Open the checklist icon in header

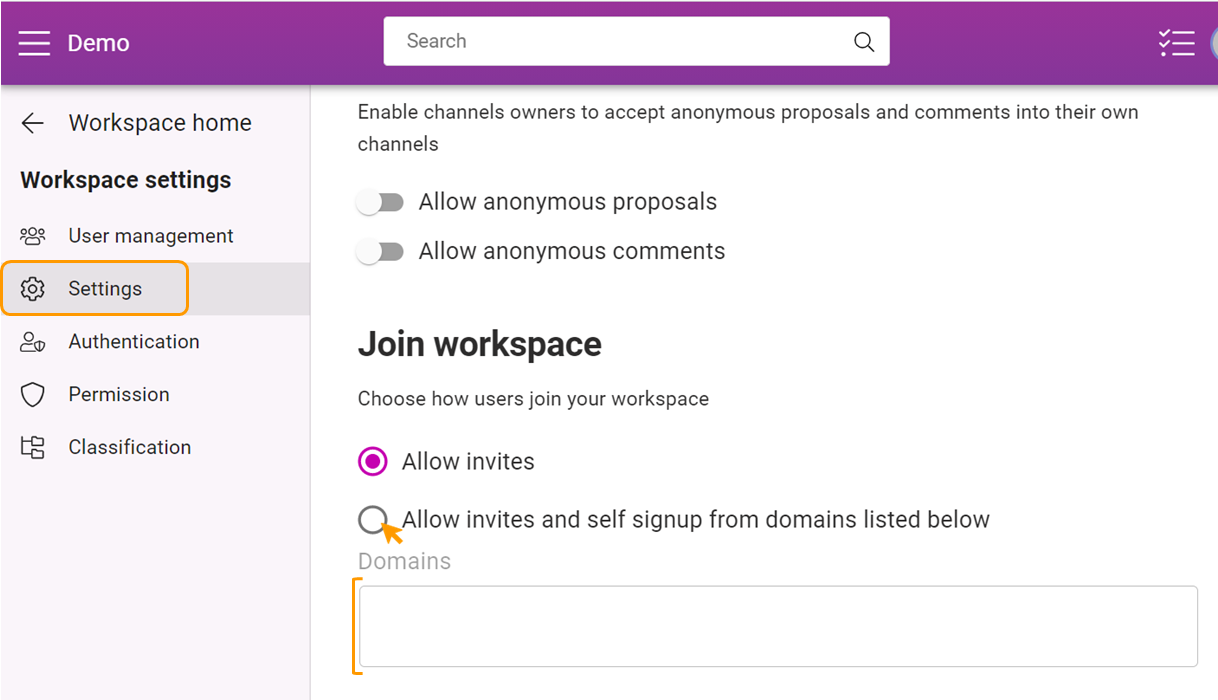1176,43
